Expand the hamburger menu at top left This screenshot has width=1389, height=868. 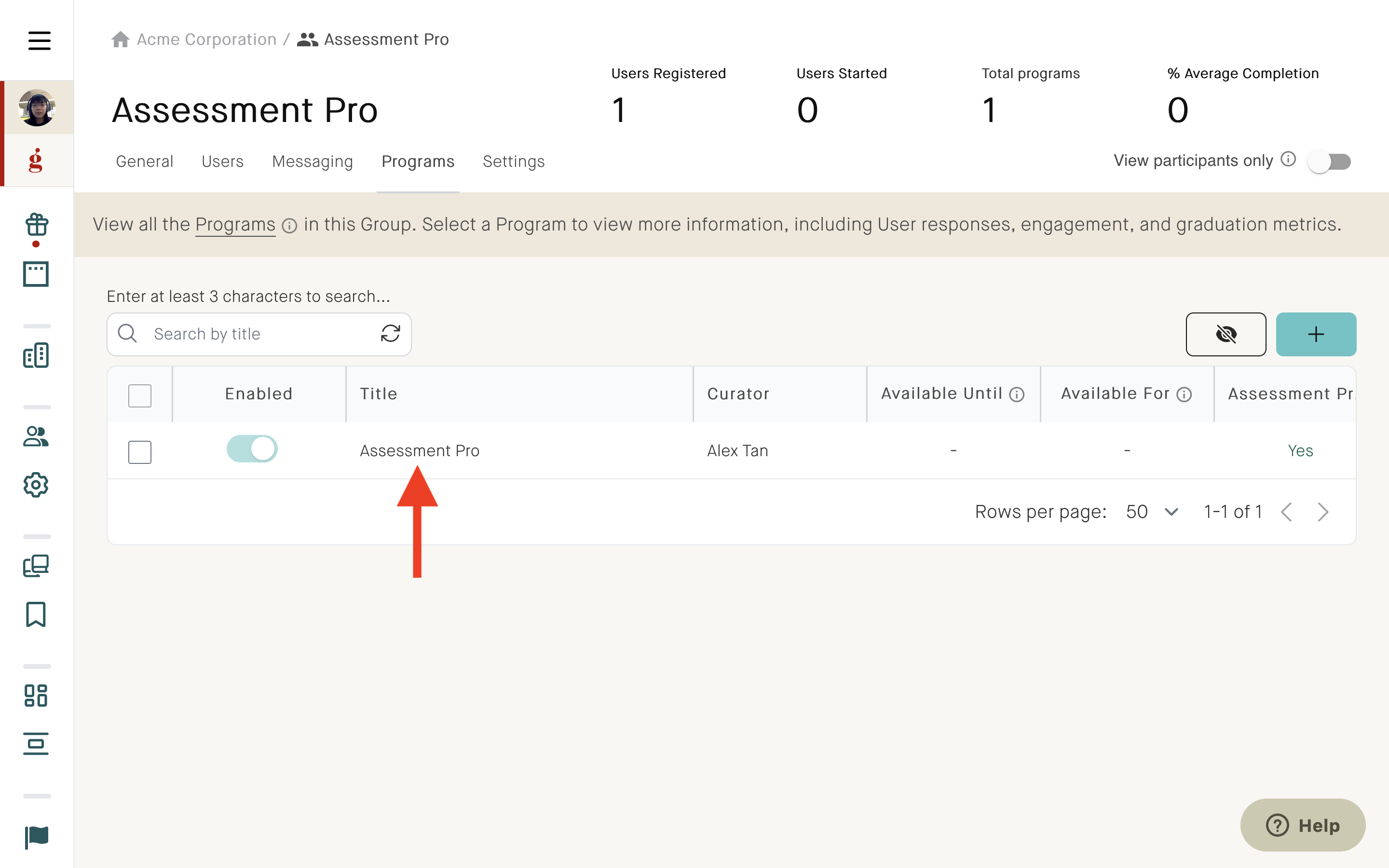click(40, 40)
